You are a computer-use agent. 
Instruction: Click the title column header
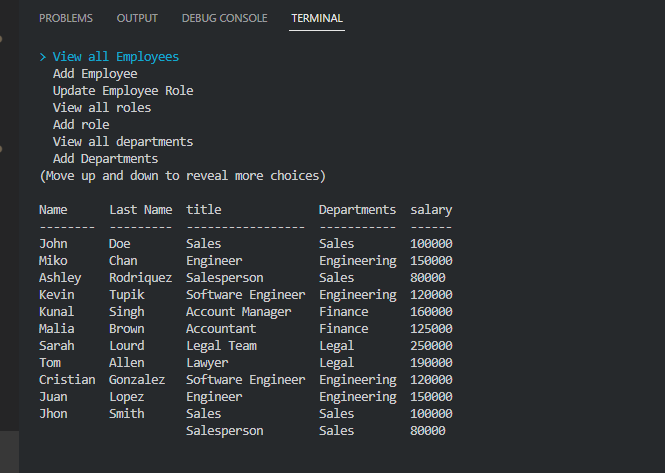click(x=204, y=210)
